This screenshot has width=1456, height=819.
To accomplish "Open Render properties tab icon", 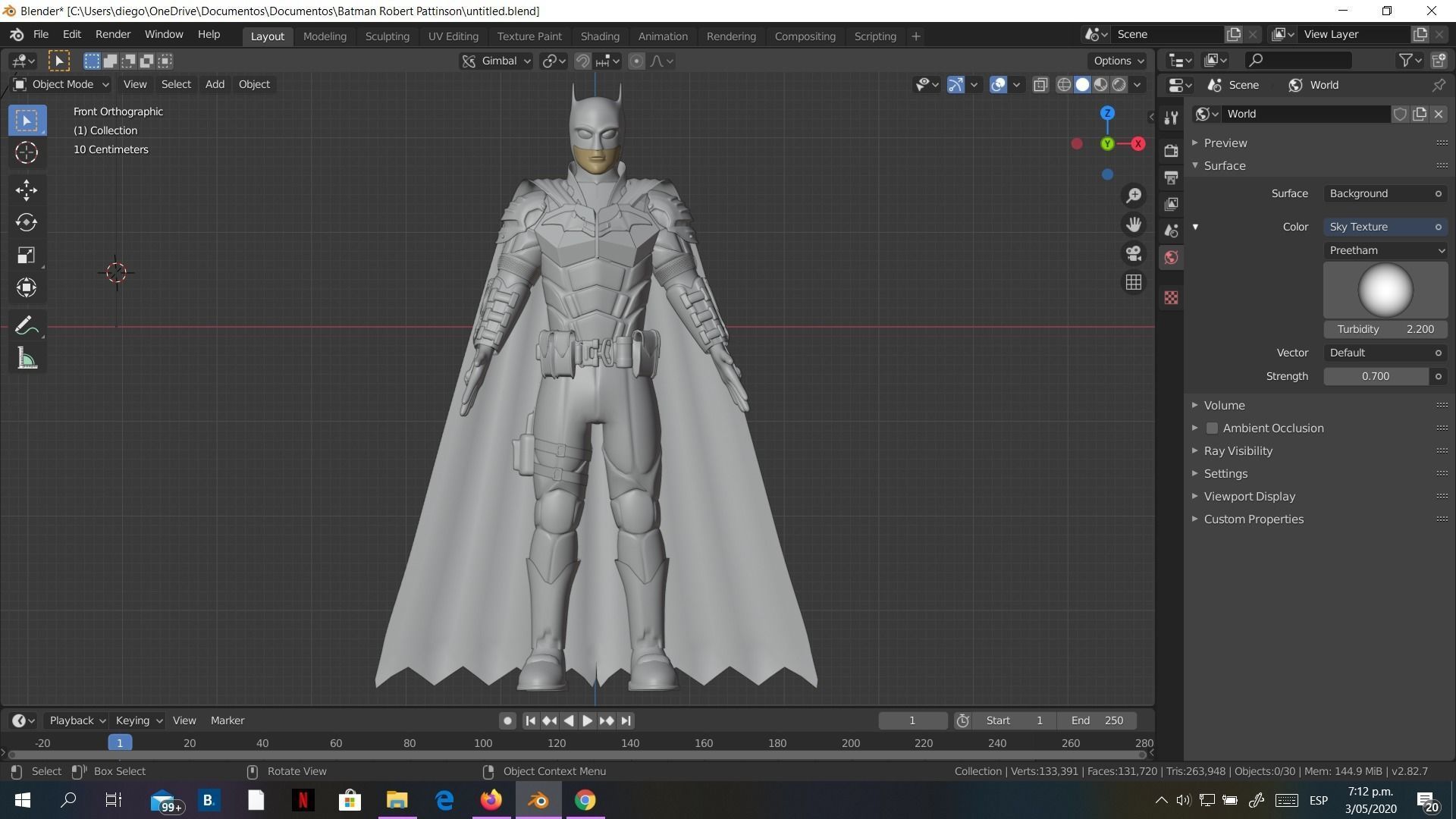I will (1172, 150).
